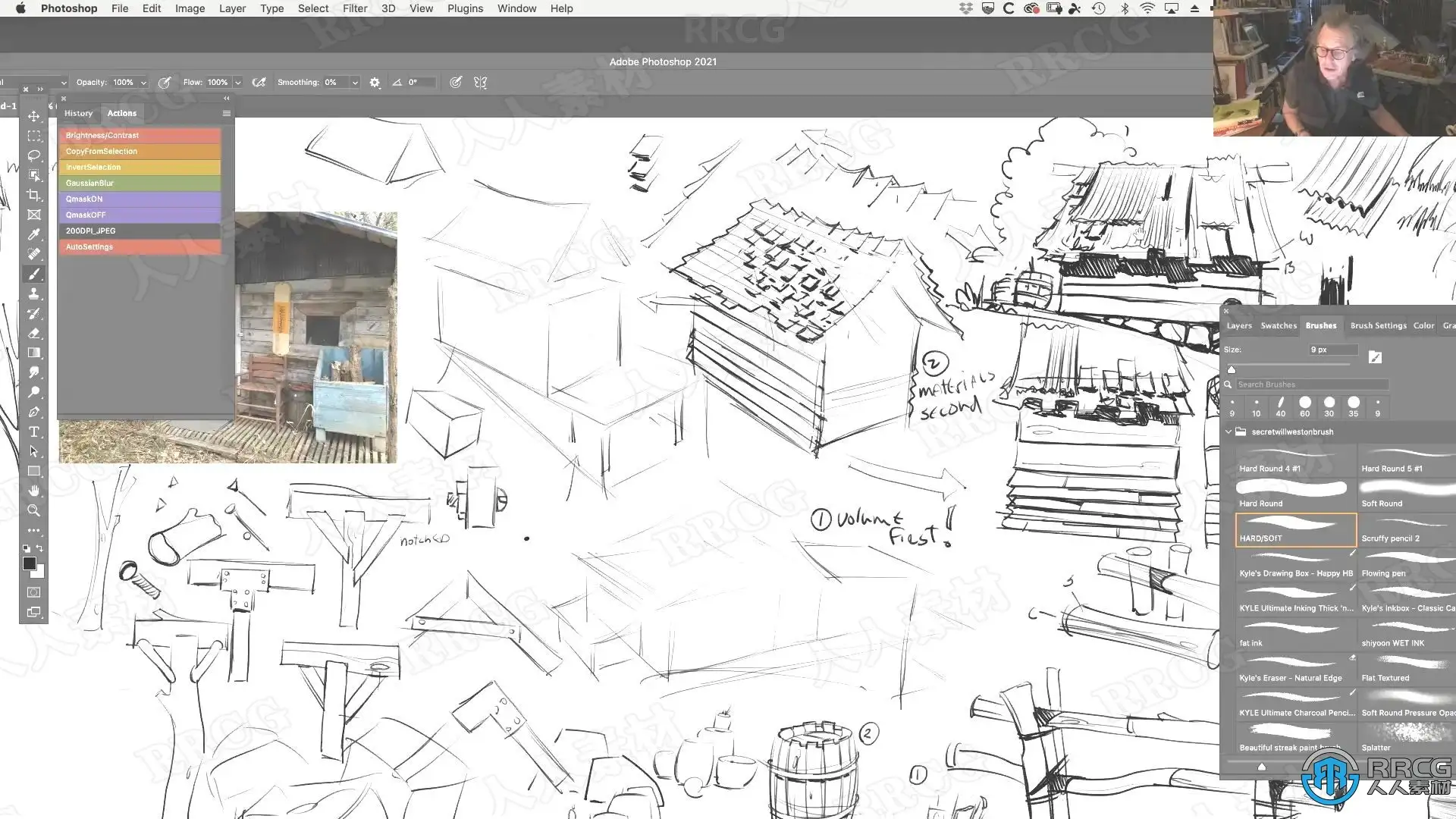Click the QmaskON action button
Viewport: 1456px width, 819px height.
coord(140,199)
